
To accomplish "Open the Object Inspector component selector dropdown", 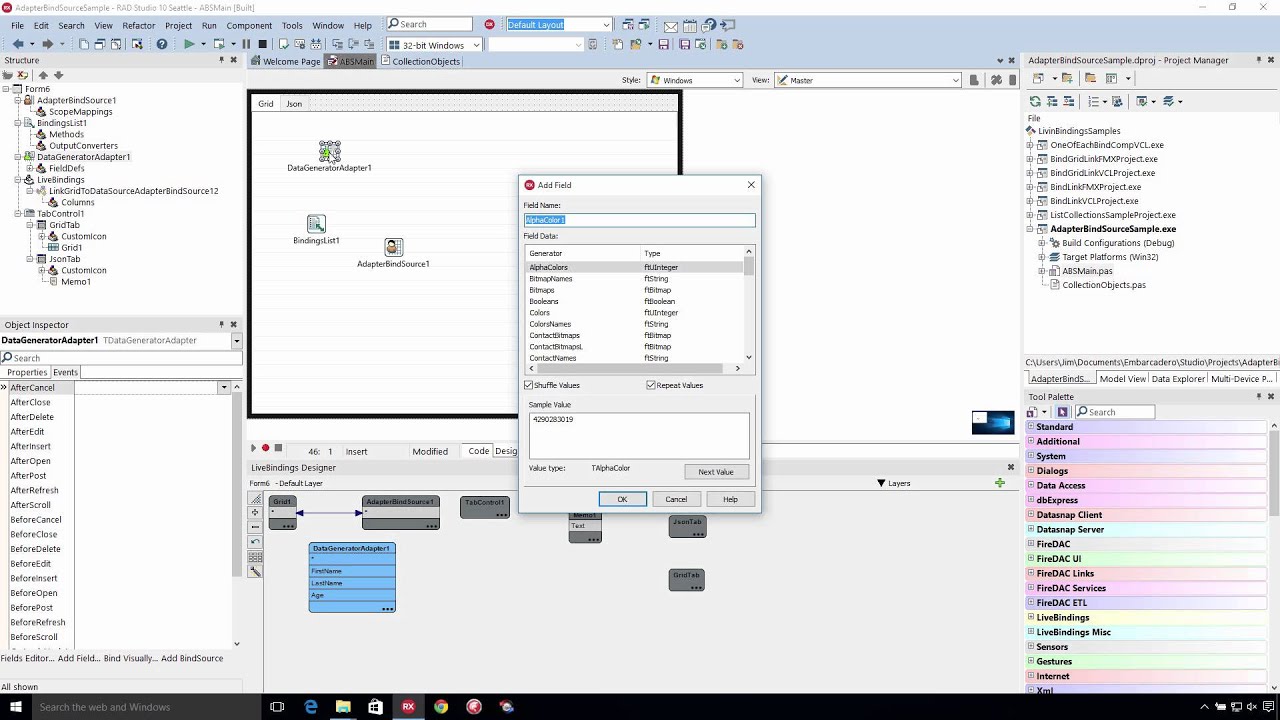I will click(x=237, y=341).
